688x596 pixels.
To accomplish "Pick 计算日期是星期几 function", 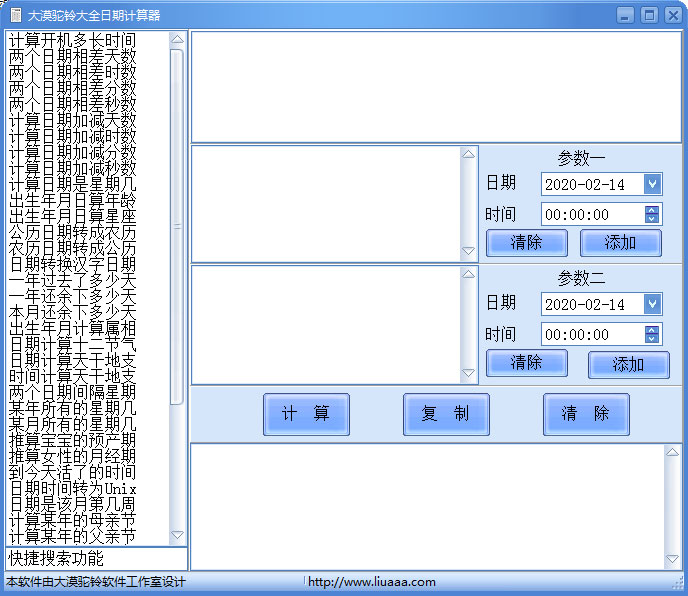I will (72, 185).
